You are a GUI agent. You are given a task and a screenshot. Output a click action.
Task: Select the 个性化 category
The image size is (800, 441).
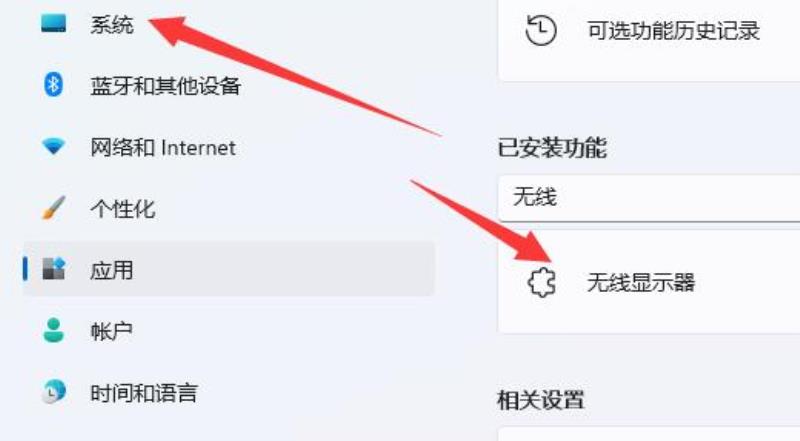[122, 209]
